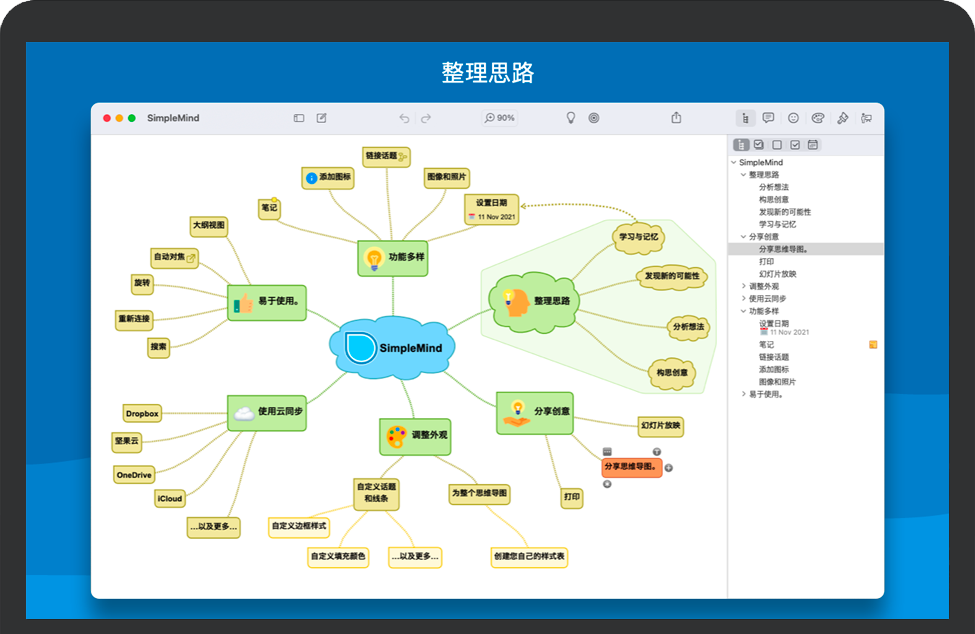Toggle the sidebar panel icon in toolbar

click(x=299, y=118)
